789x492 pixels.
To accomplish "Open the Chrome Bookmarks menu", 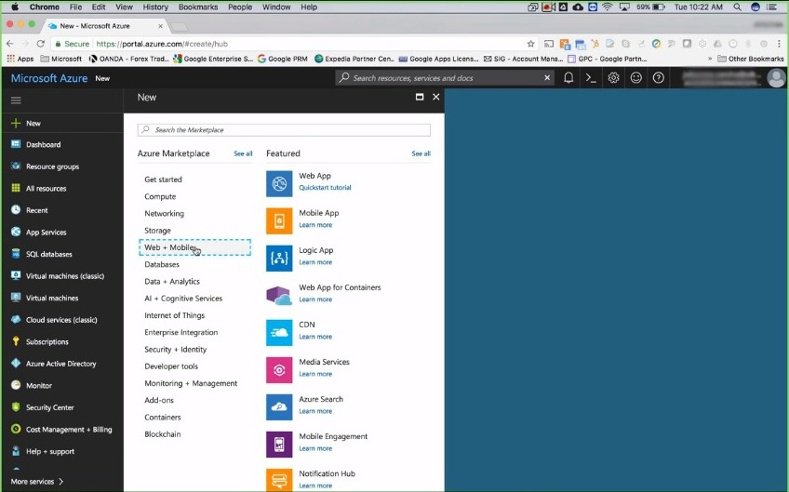I will 198,7.
